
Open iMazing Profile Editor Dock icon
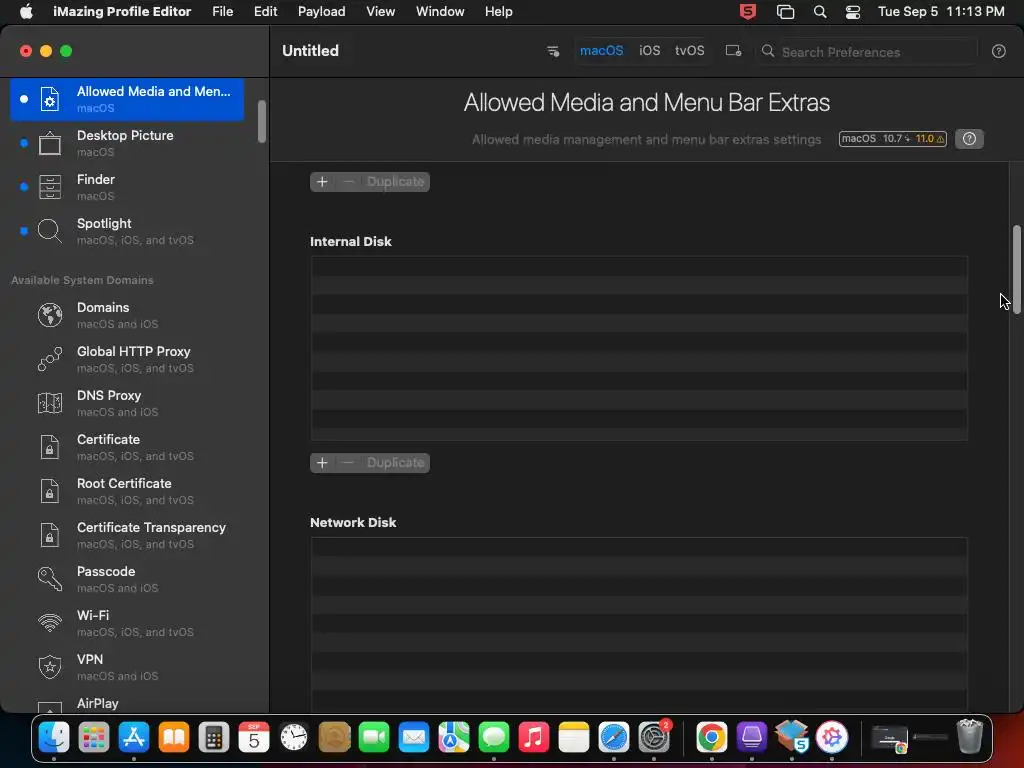(x=831, y=737)
